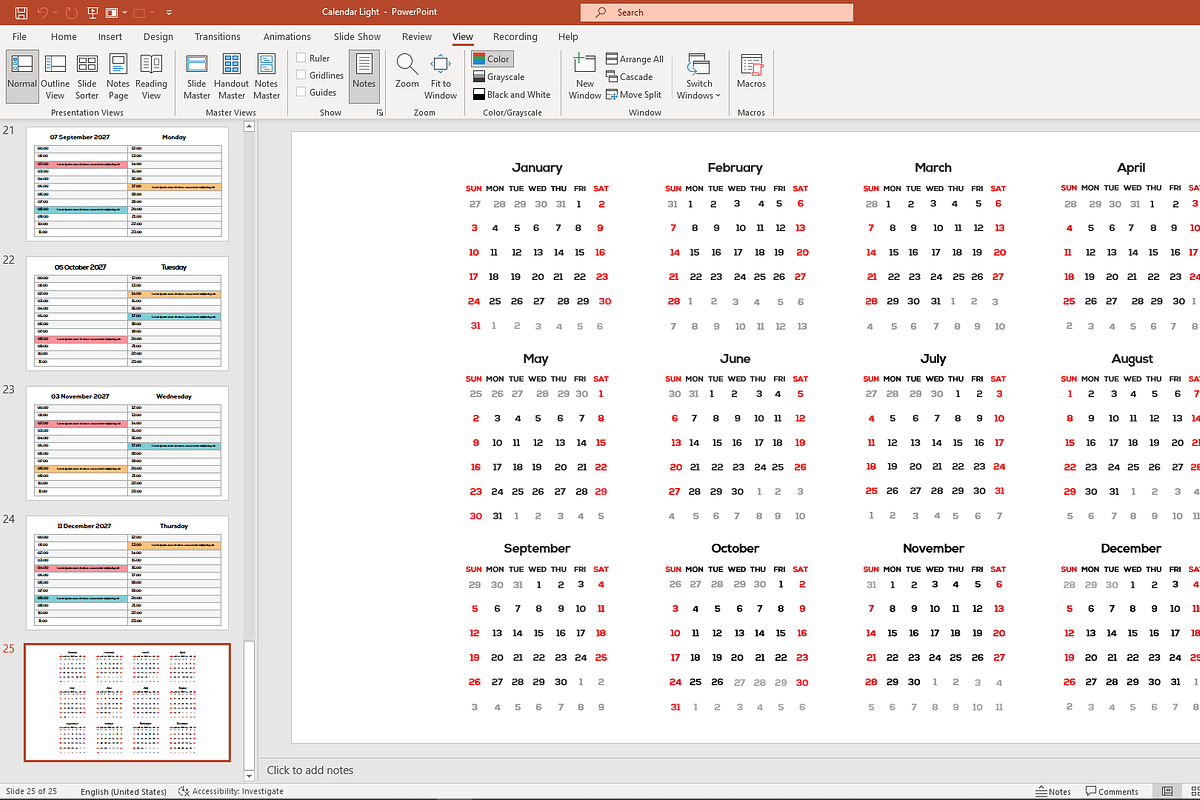Open the Review tab
Screen dimensions: 1200x800
coord(417,37)
